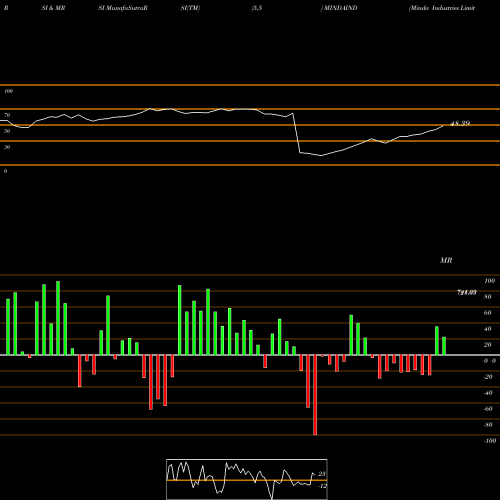Screen dimensions: 500x500
Task: Select the header text 'SI MunafaSutraR'
Action: coord(123,8)
